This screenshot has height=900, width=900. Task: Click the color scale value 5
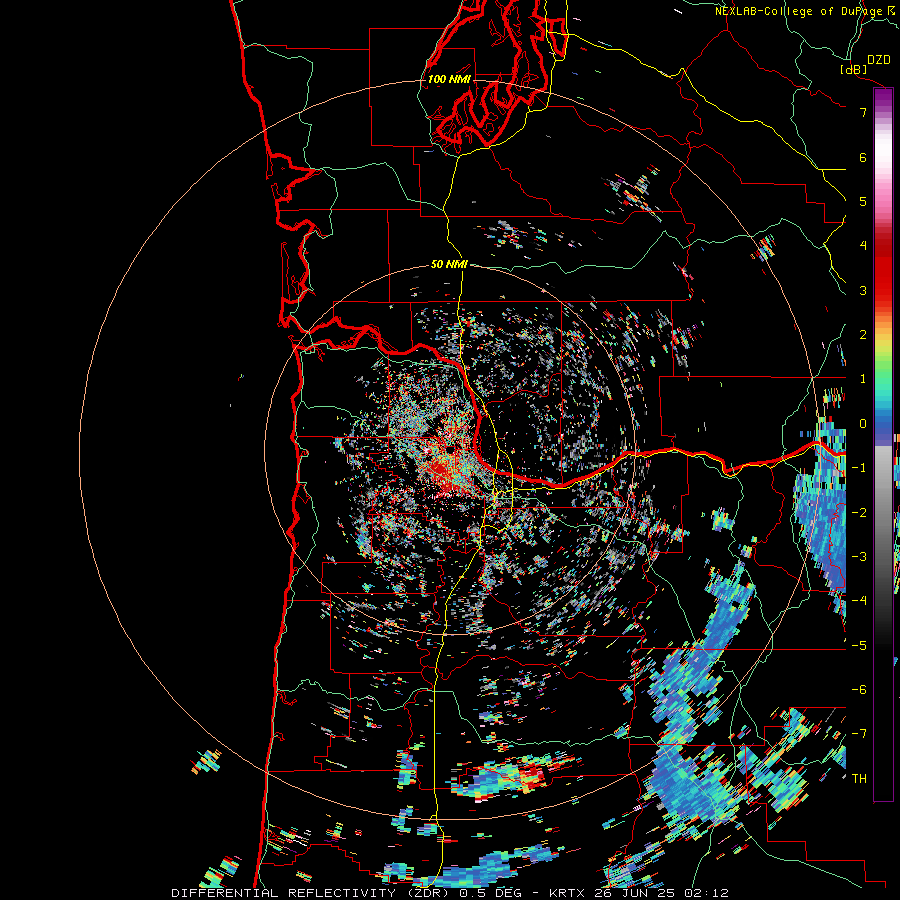(x=863, y=201)
